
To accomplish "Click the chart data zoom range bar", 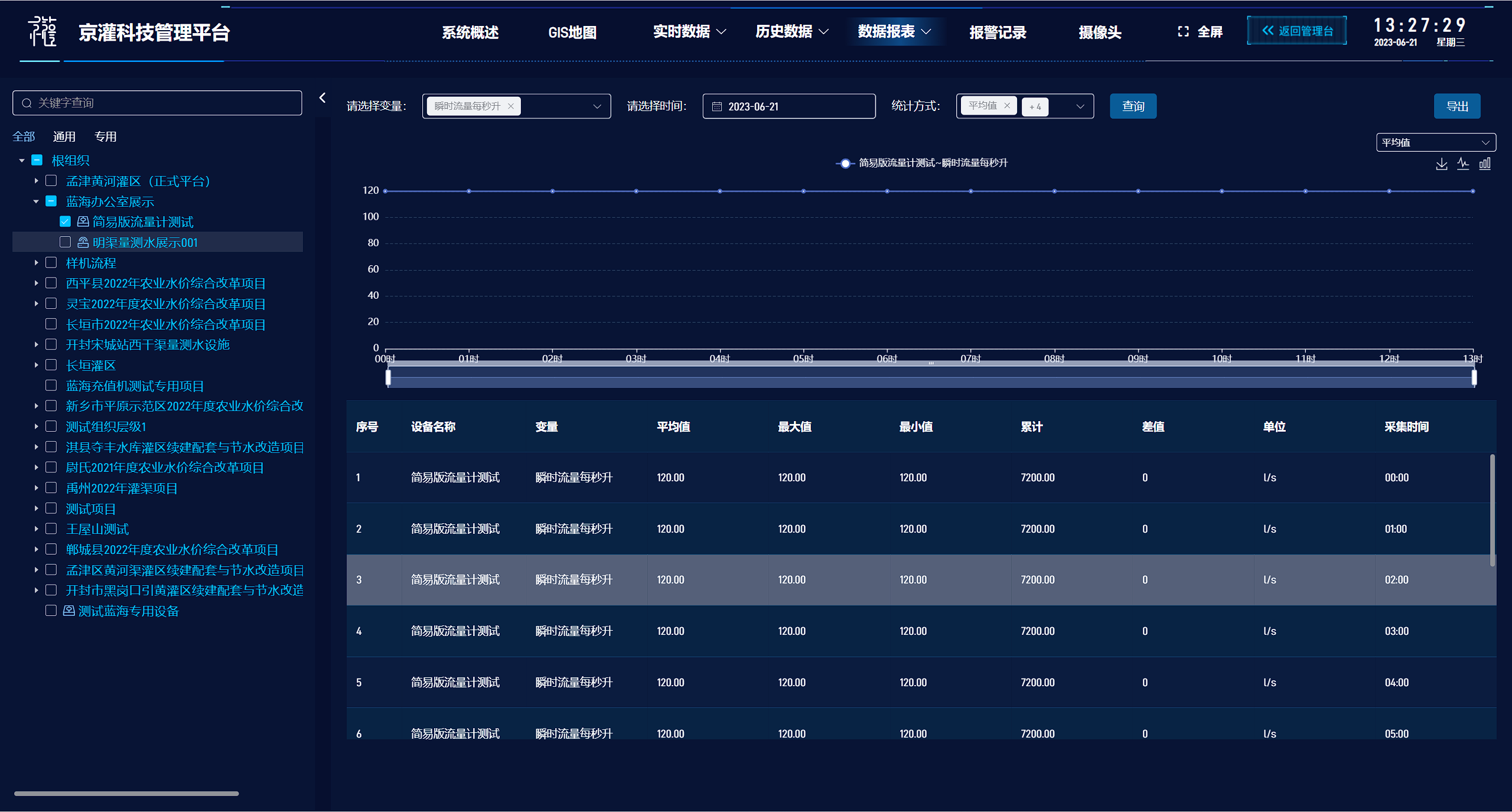I will (x=931, y=377).
